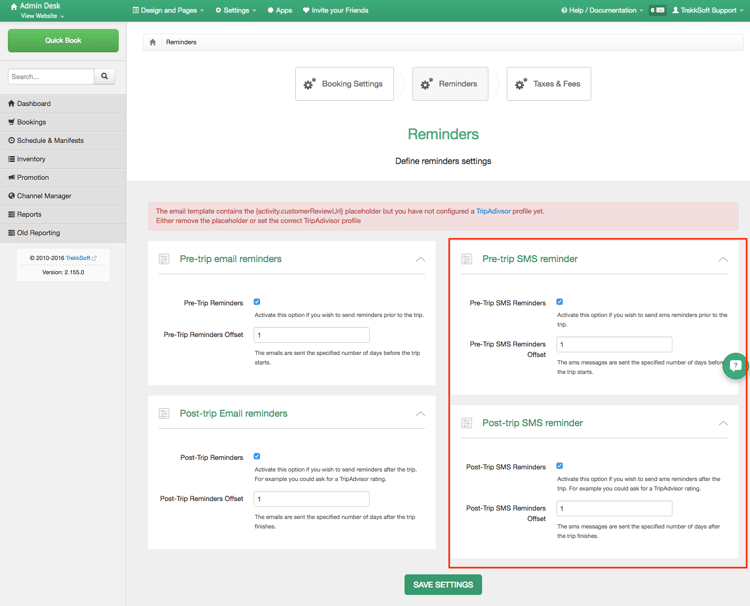
Task: Collapse the Pre-trip email reminders panel
Action: tap(420, 259)
